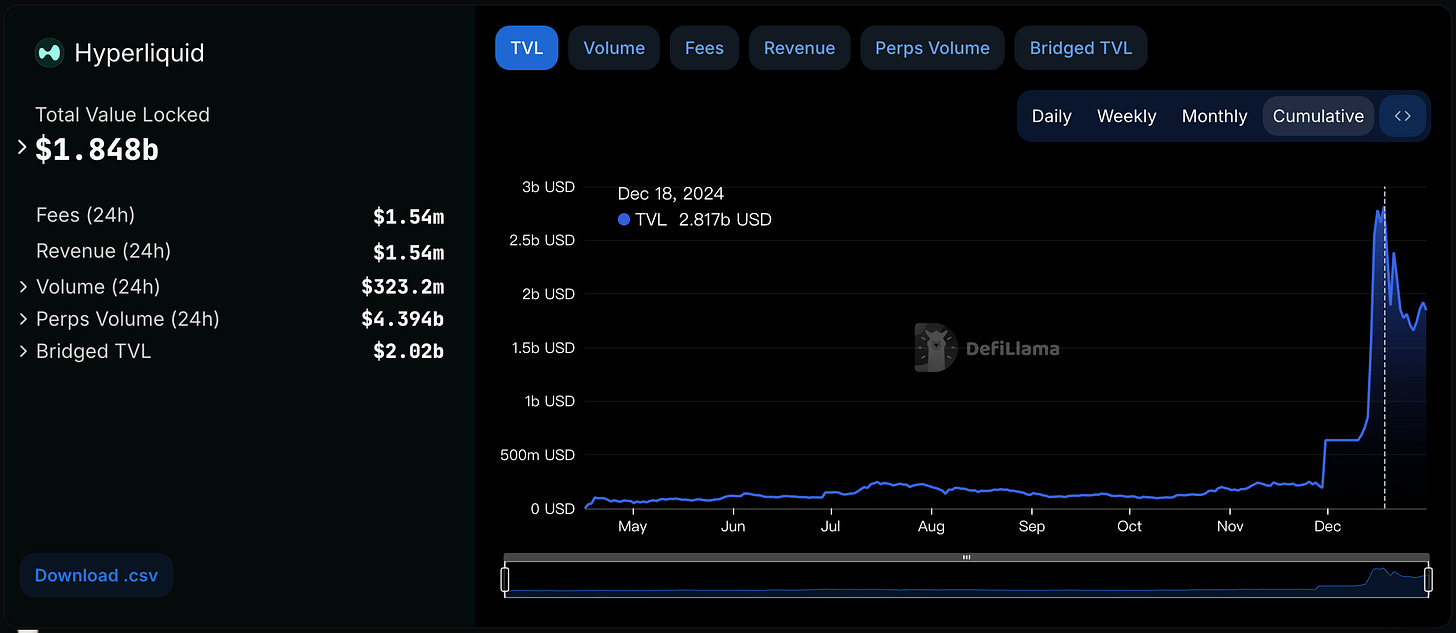Enable Weekly aggregation mode
The image size is (1456, 633).
tap(1126, 115)
